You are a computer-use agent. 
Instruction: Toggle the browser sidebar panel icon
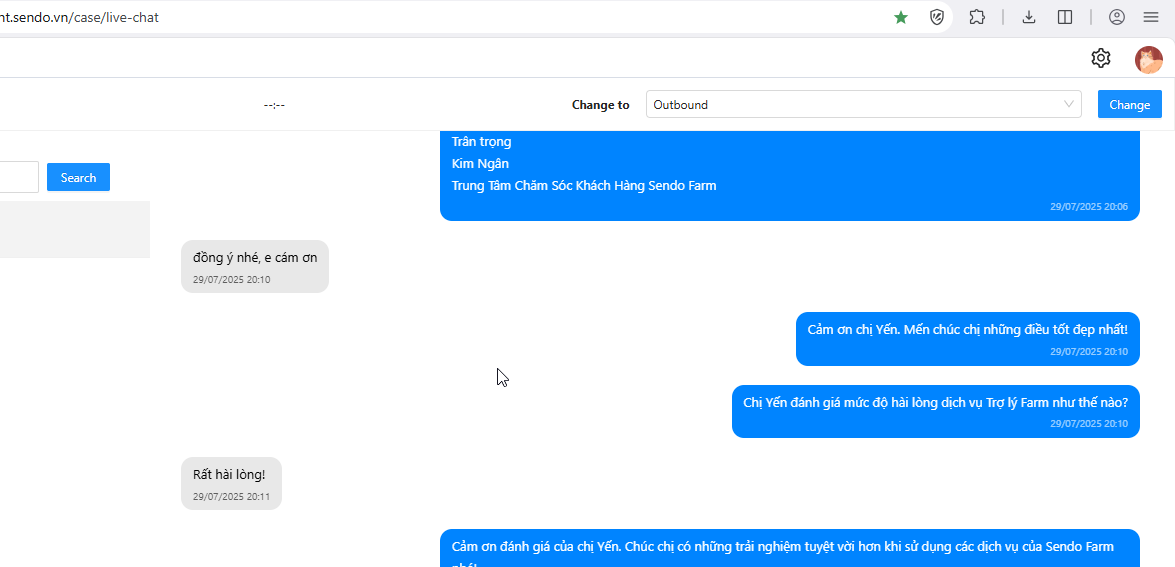1065,17
